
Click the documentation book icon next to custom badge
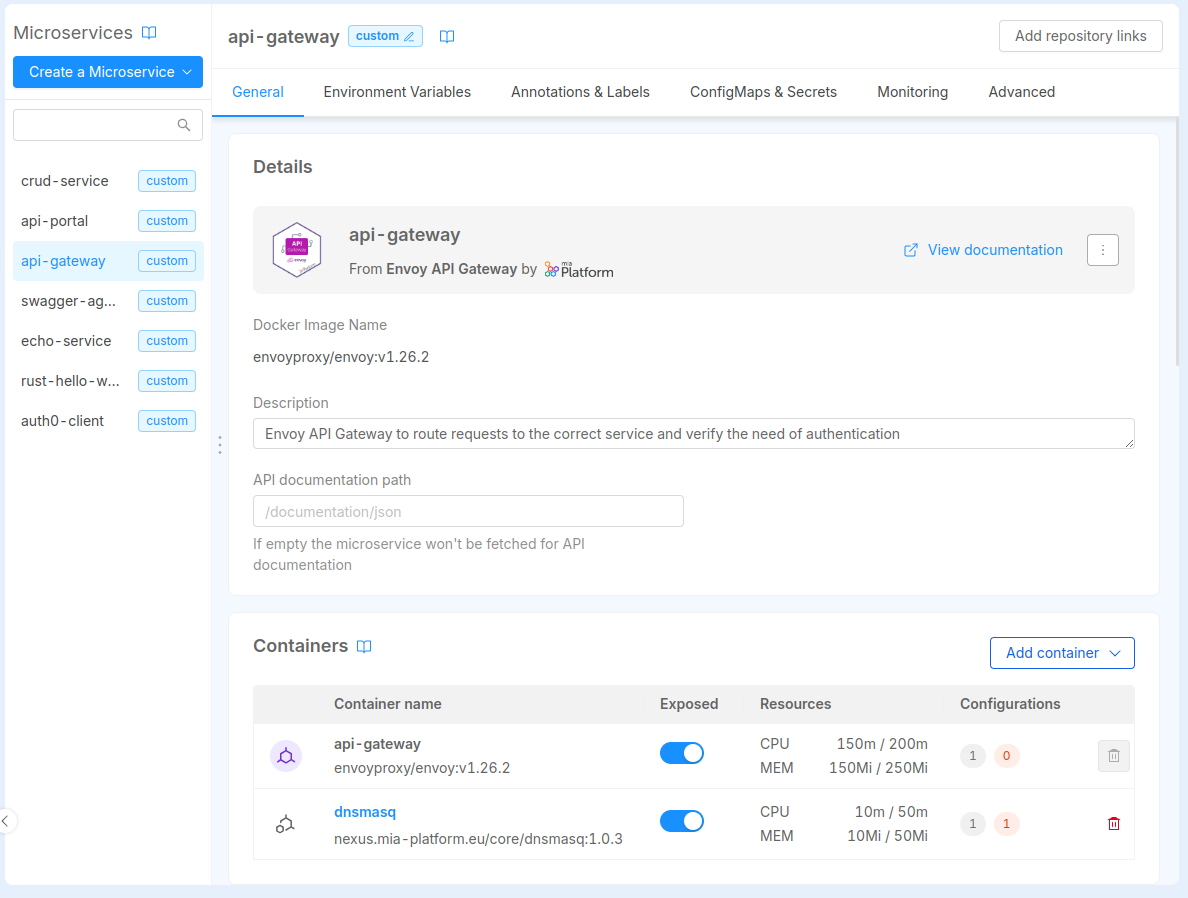click(447, 37)
